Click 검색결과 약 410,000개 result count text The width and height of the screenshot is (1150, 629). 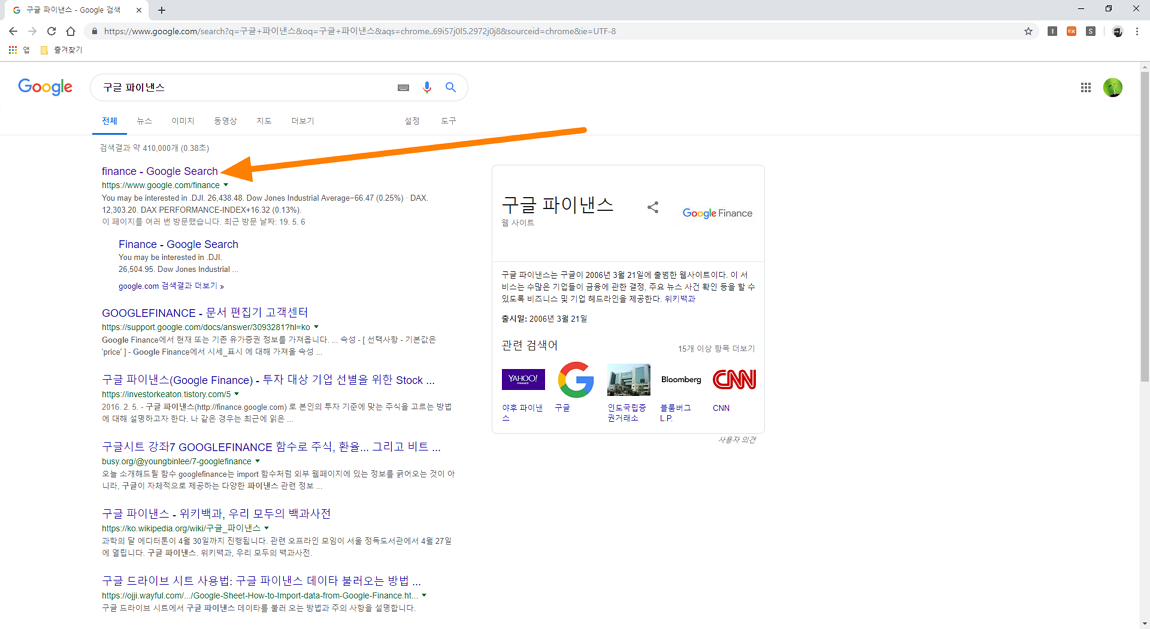pyautogui.click(x=155, y=148)
